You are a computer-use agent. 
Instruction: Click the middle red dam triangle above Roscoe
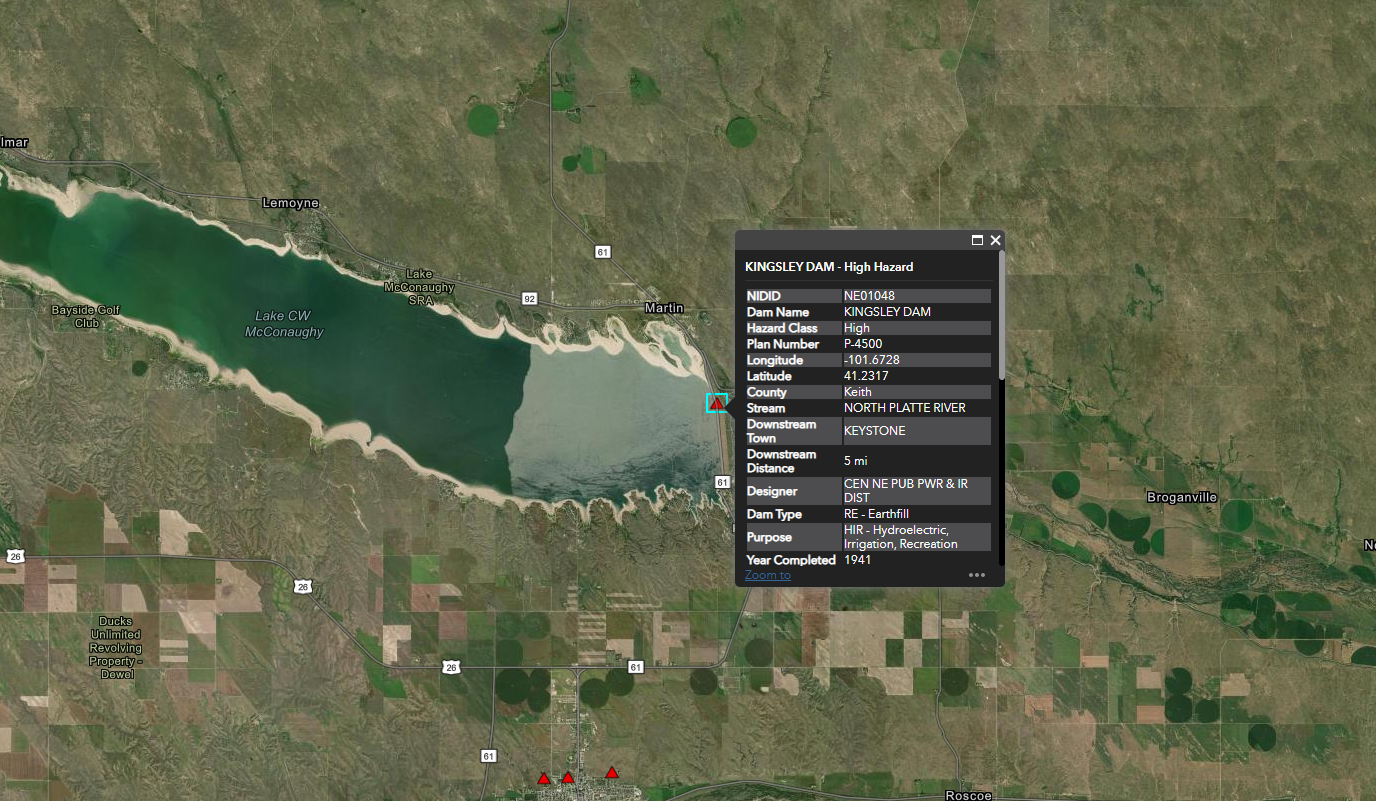tap(568, 777)
